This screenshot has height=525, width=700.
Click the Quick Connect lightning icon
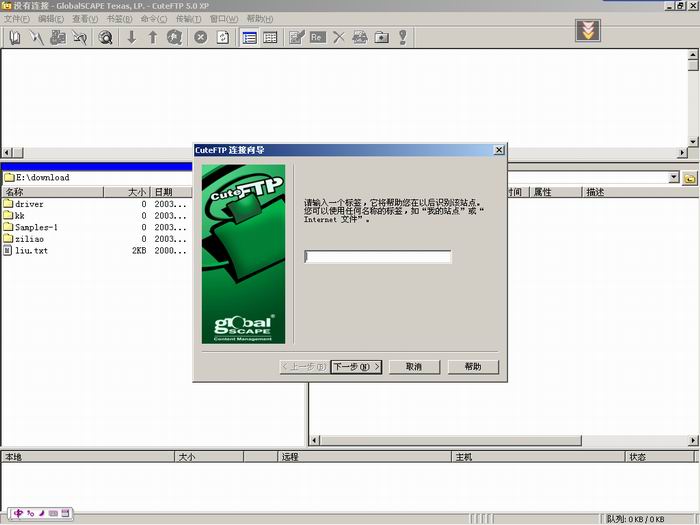click(x=37, y=38)
